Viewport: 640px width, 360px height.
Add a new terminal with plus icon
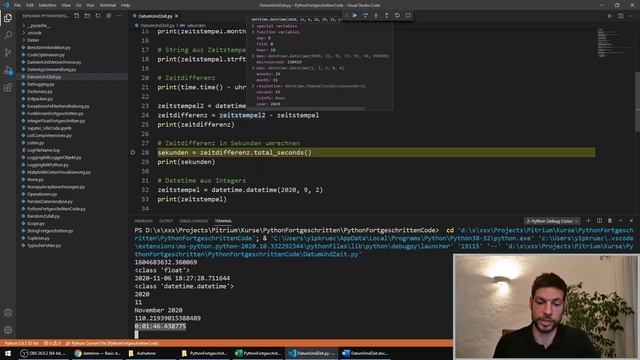(x=588, y=221)
